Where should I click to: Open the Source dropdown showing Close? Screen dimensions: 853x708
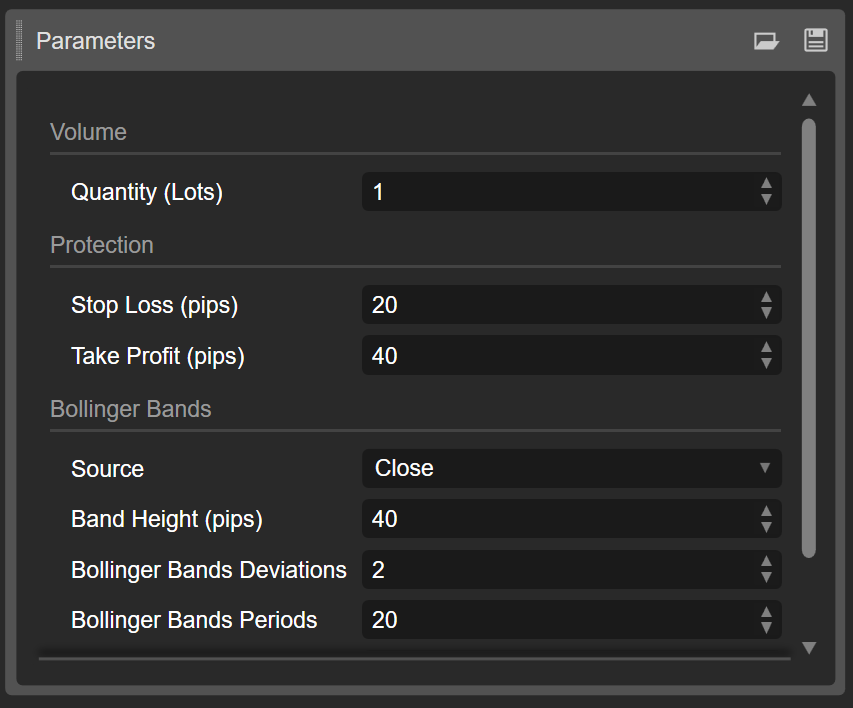(571, 468)
